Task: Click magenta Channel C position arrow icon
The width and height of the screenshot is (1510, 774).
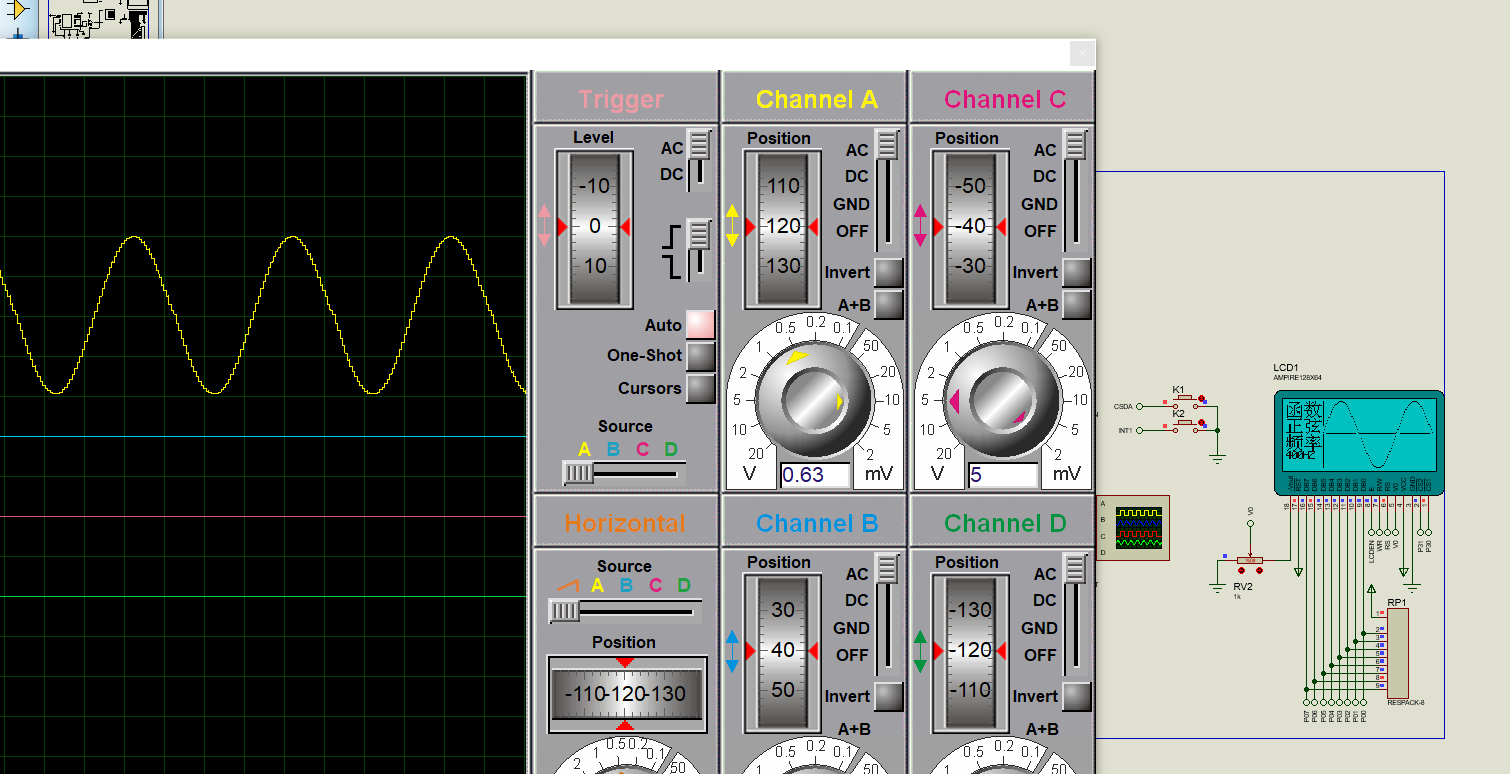Action: (920, 226)
